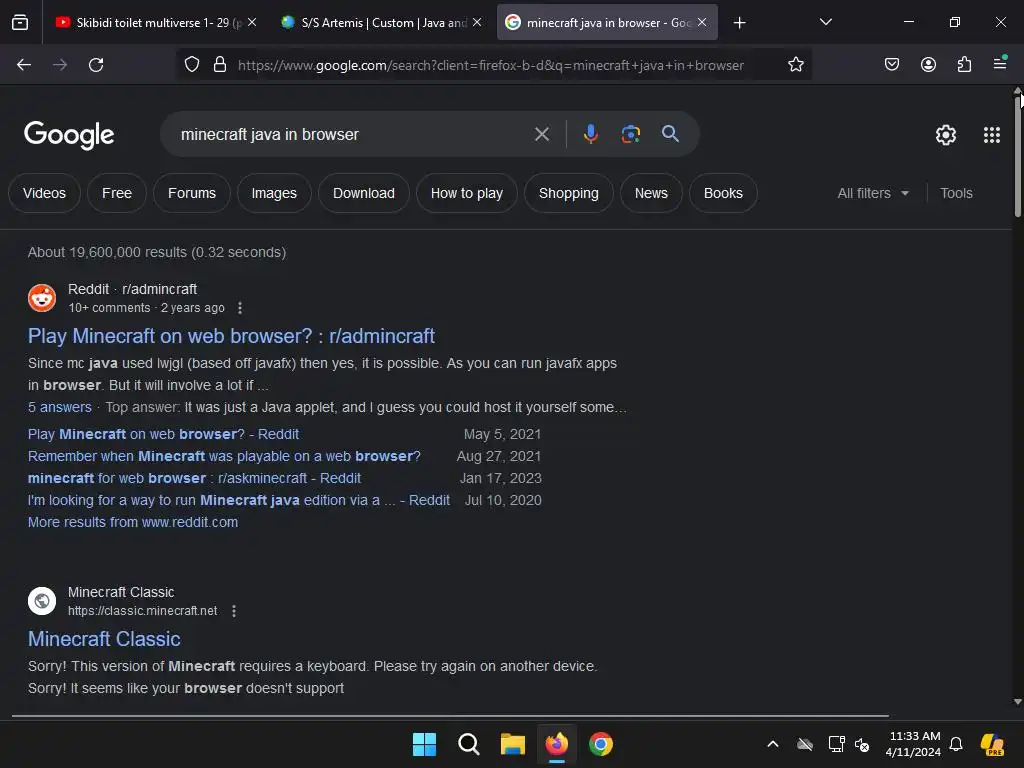This screenshot has height=768, width=1024.
Task: Open the Google apps grid
Action: (x=991, y=135)
